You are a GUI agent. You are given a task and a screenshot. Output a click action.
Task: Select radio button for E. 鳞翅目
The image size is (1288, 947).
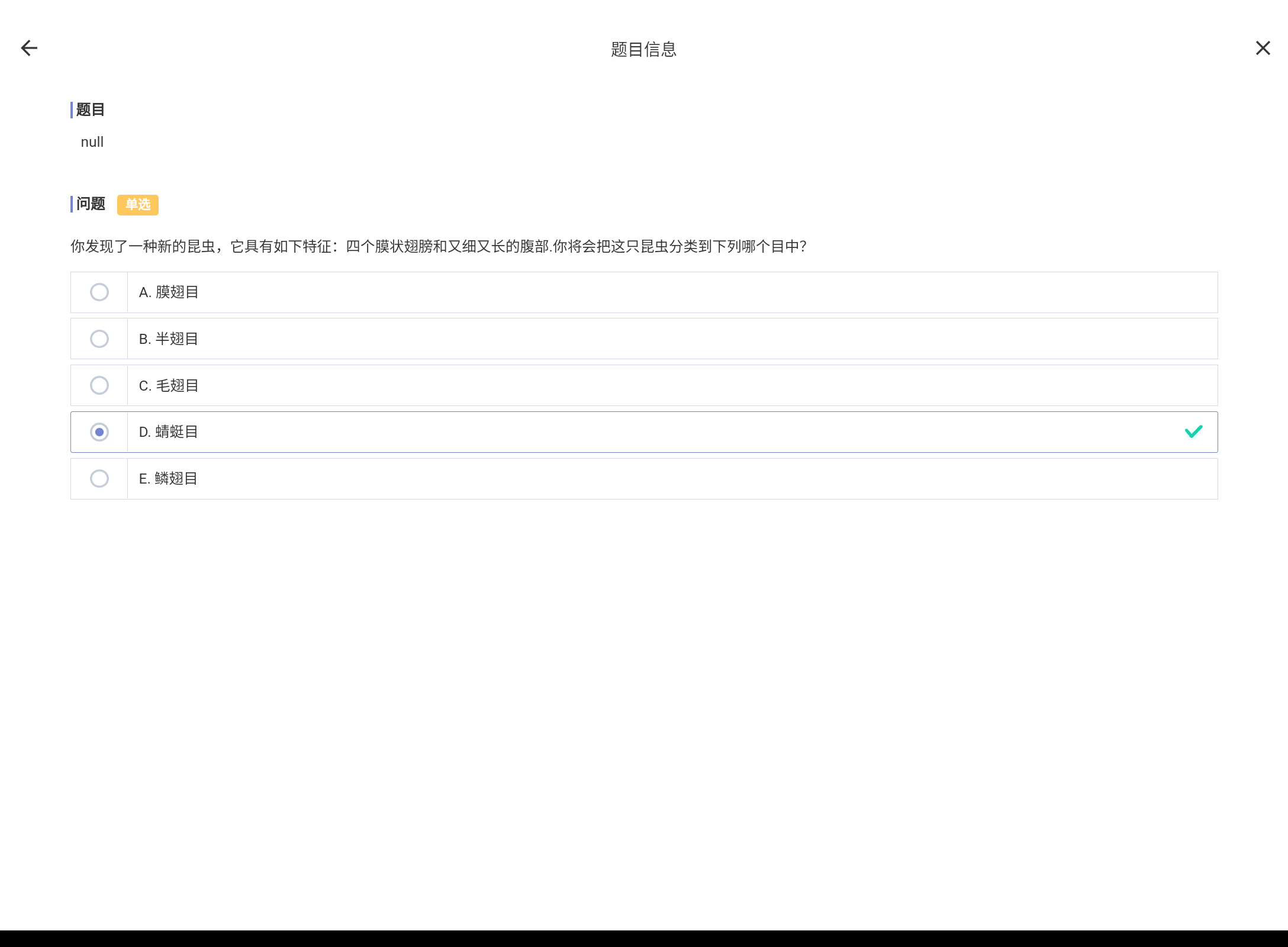point(99,478)
